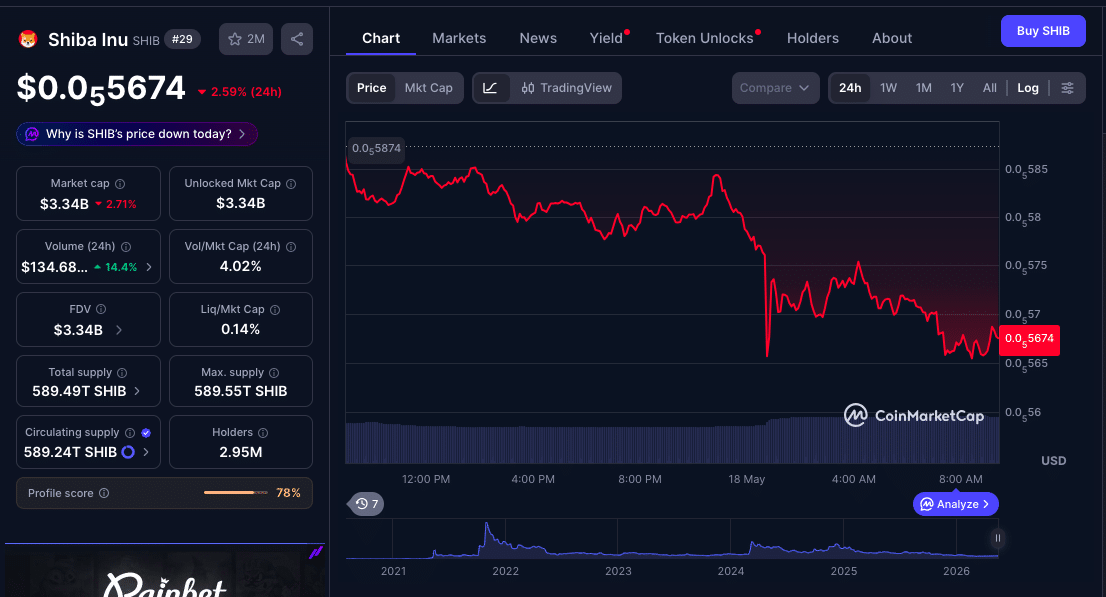Select the Price chart toggle
Screen dimensions: 1106x597
coord(371,88)
